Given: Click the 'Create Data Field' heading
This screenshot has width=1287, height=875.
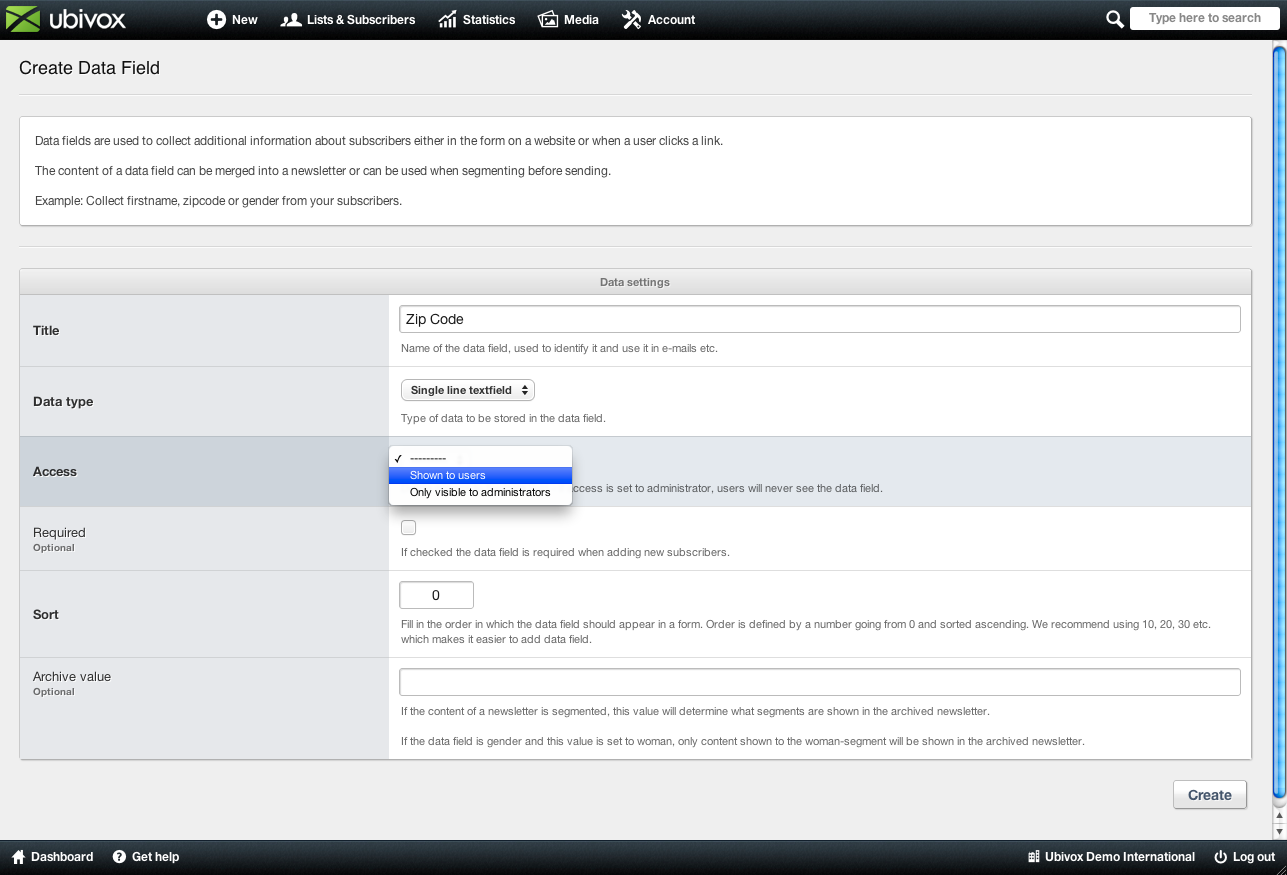Looking at the screenshot, I should (89, 68).
